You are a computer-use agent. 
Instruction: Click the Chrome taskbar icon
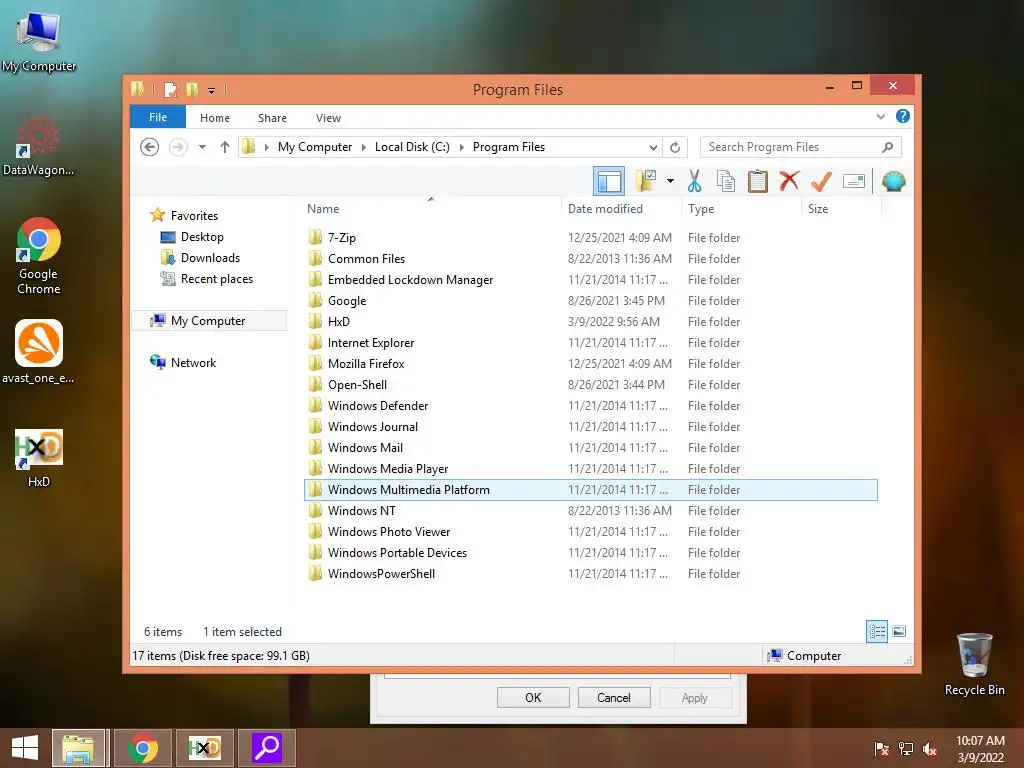(x=142, y=748)
